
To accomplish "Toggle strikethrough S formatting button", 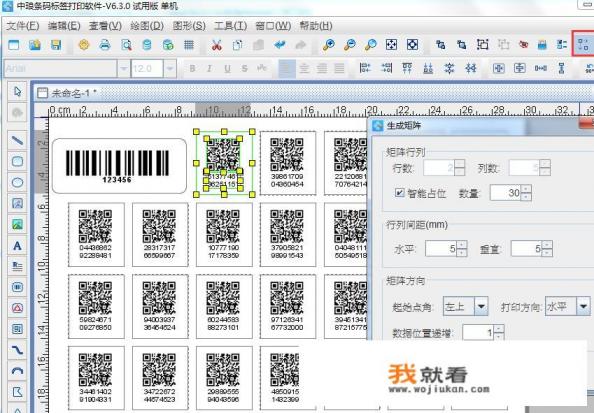I will point(244,69).
